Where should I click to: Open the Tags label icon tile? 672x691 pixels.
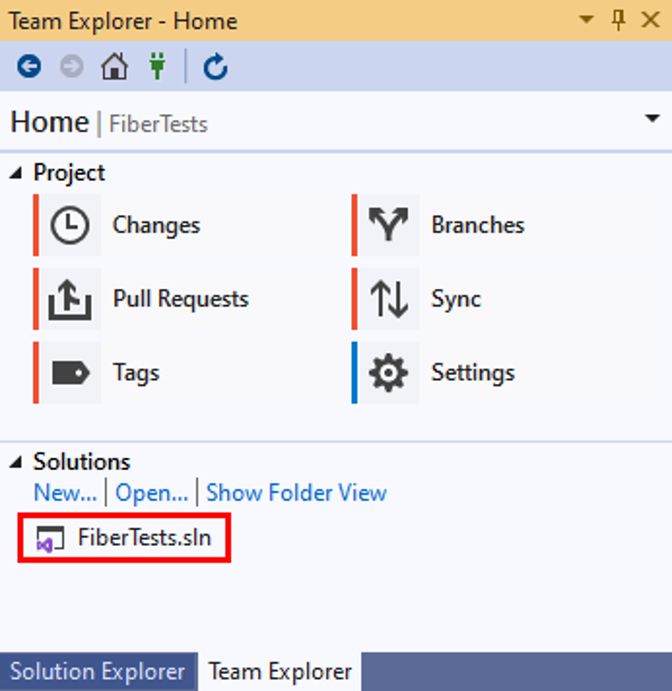click(70, 372)
